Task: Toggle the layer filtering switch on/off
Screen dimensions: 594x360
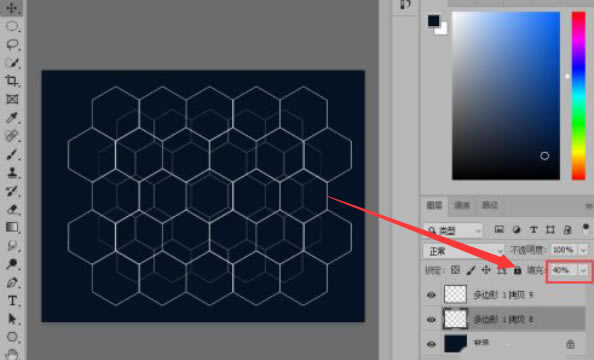Action: 586,229
